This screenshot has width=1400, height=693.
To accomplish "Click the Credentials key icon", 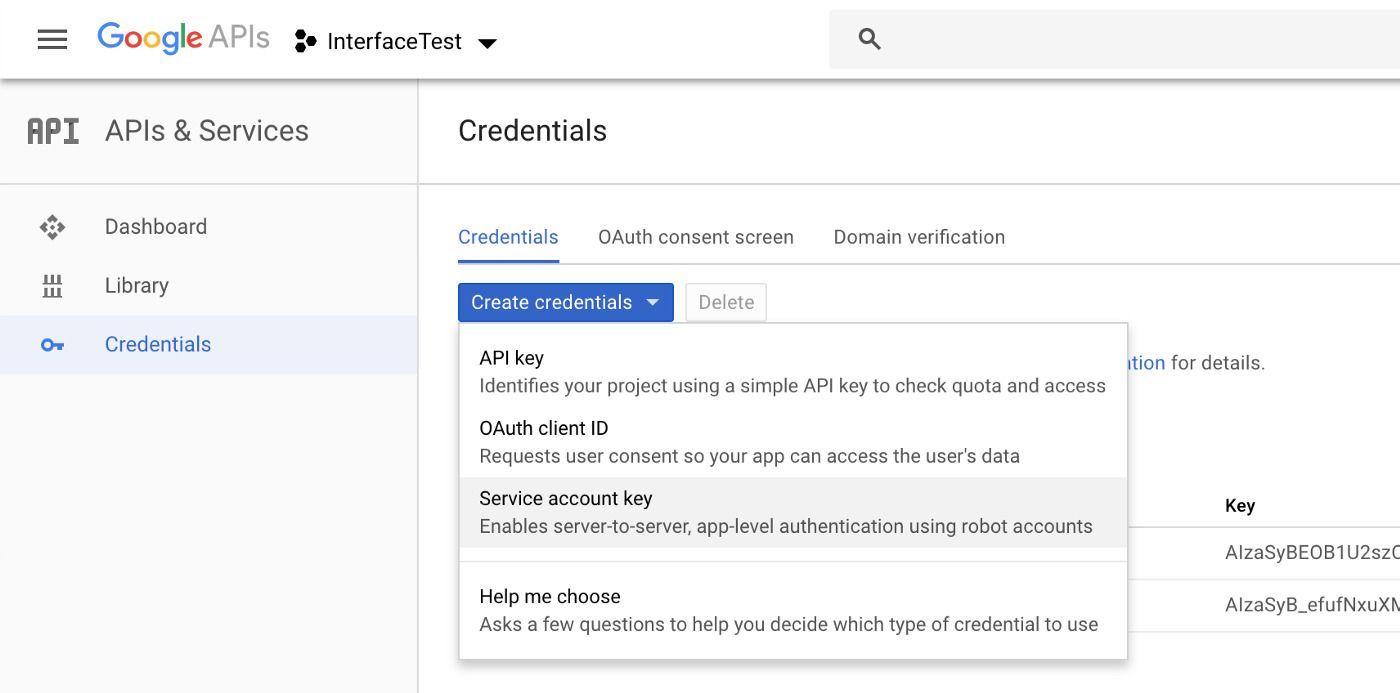I will click(52, 345).
